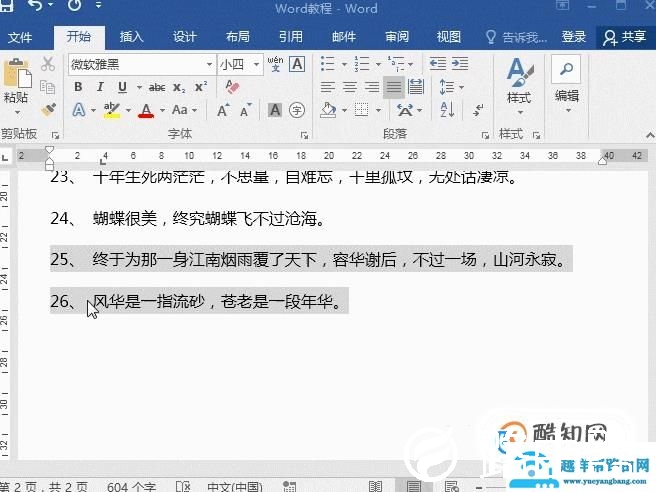Open the font name dropdown 微软雅黑

click(x=209, y=64)
